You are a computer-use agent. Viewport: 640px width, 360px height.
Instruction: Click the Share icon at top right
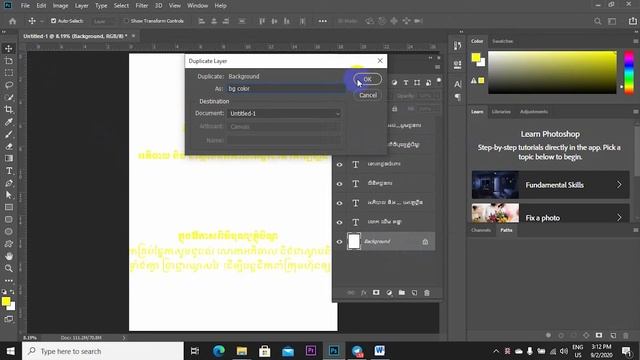tap(632, 21)
